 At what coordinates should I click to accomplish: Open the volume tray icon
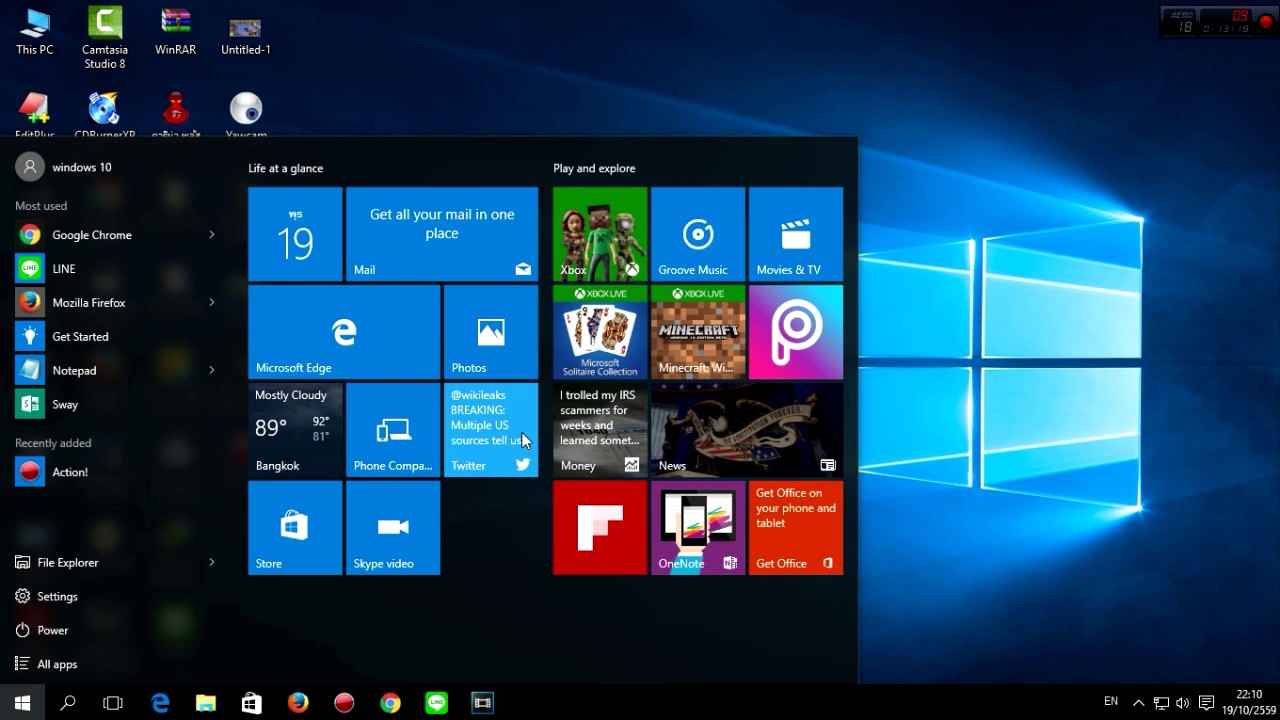(1183, 703)
